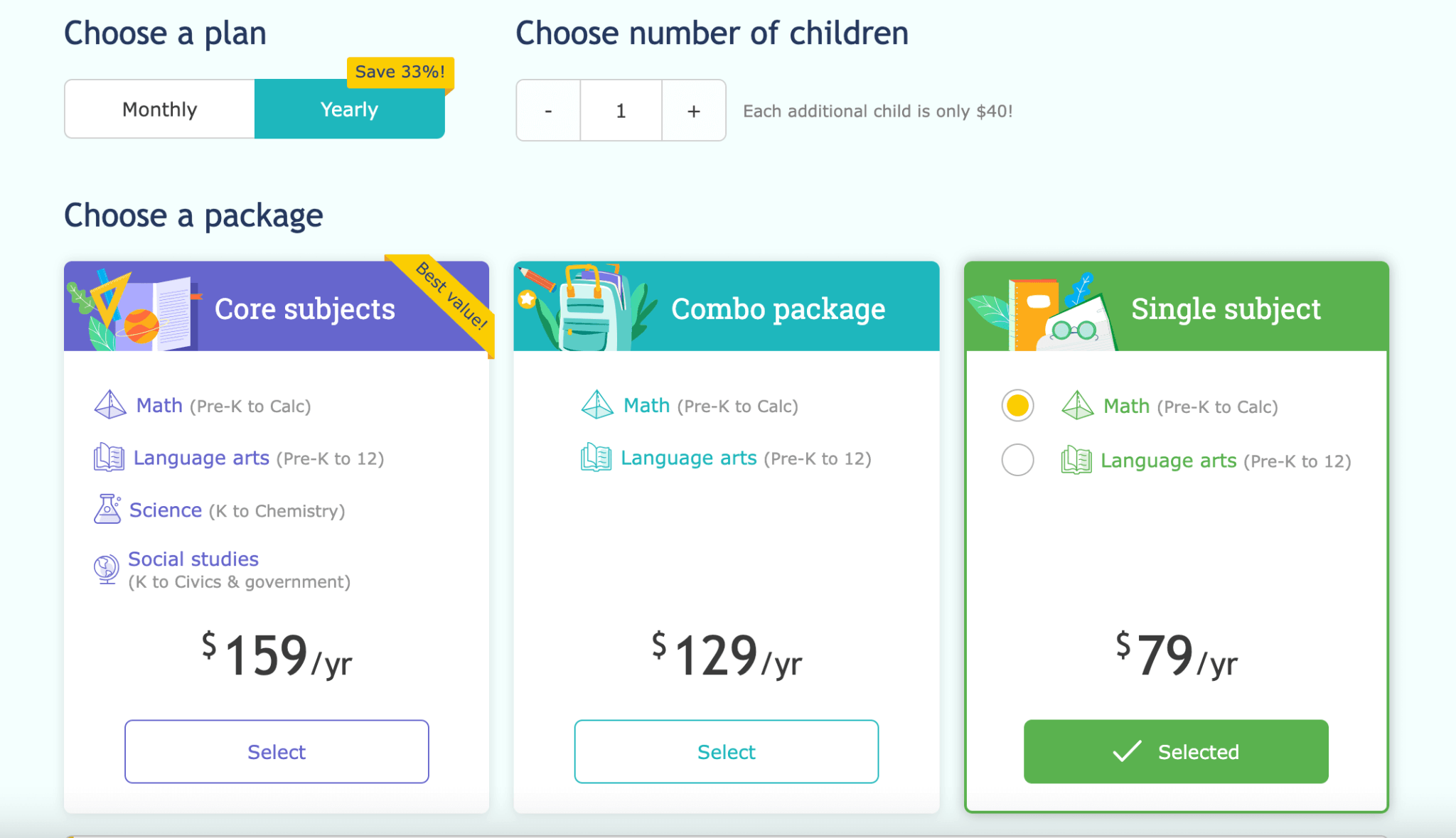Decrease number of children with the minus button
The height and width of the screenshot is (838, 1456).
[x=547, y=110]
